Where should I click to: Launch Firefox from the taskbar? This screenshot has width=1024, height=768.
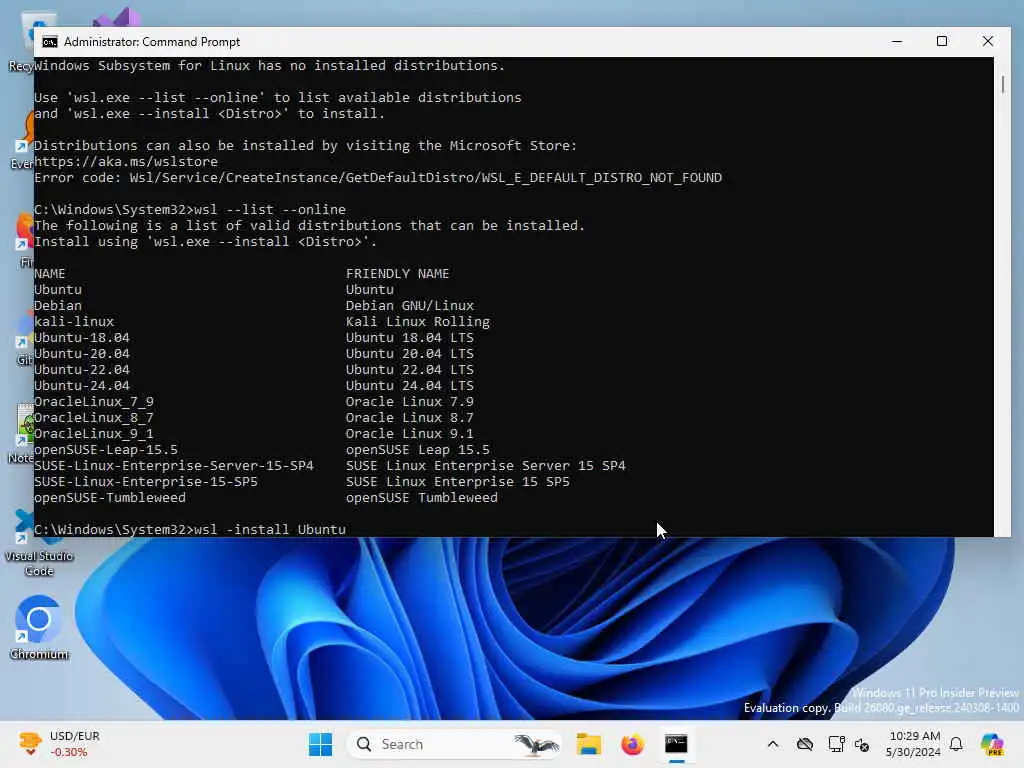coord(632,744)
